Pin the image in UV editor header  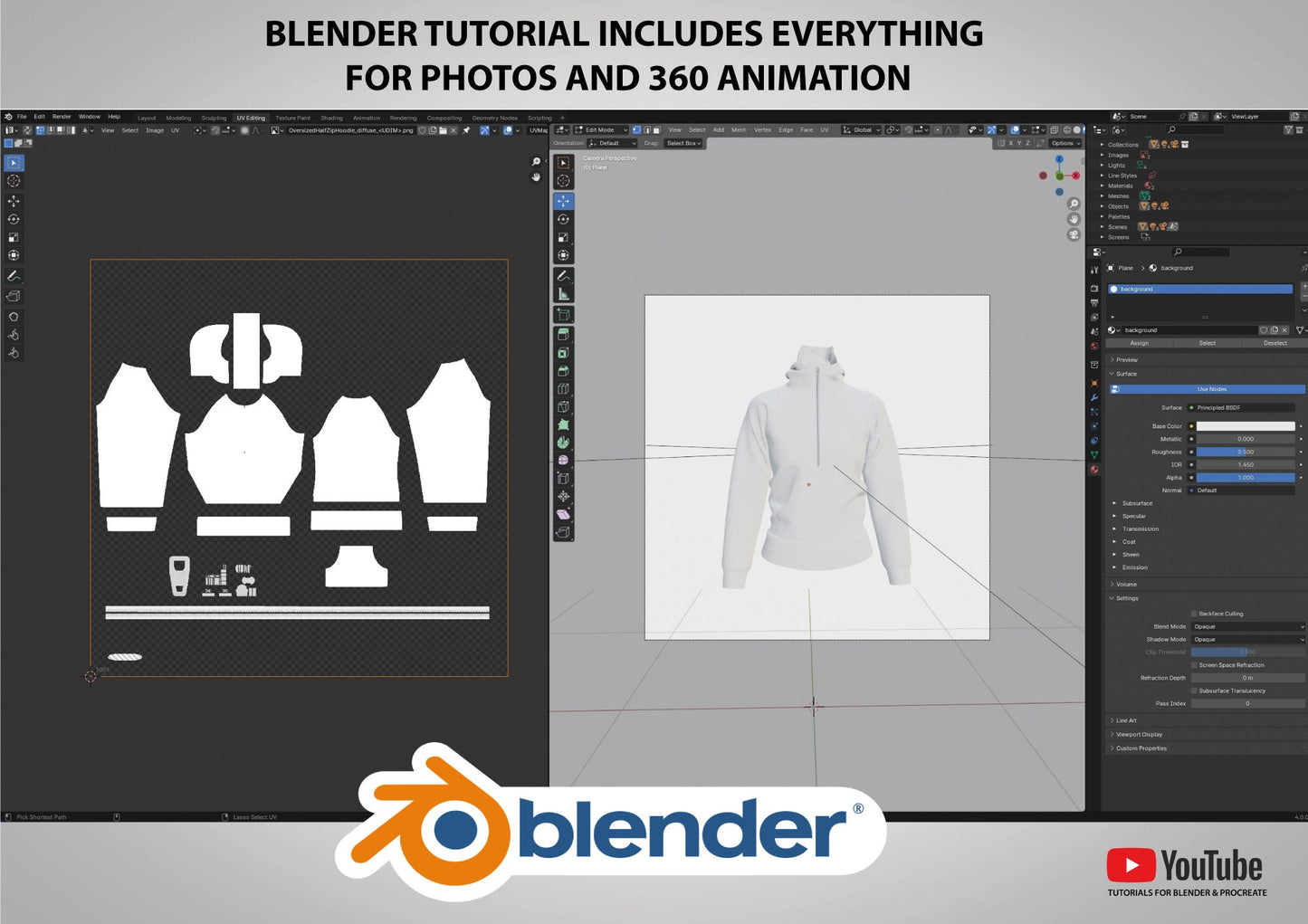click(x=467, y=130)
